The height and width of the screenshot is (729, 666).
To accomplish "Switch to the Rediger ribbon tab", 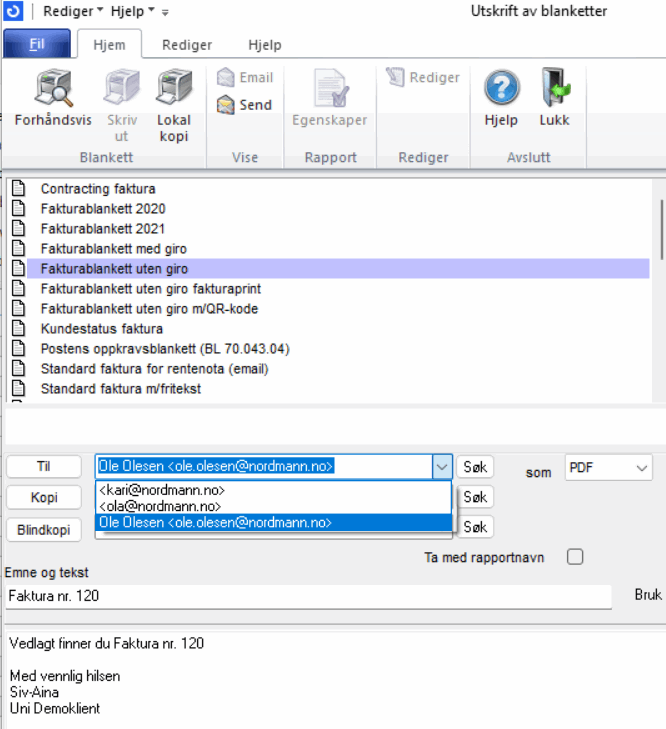I will [x=187, y=45].
